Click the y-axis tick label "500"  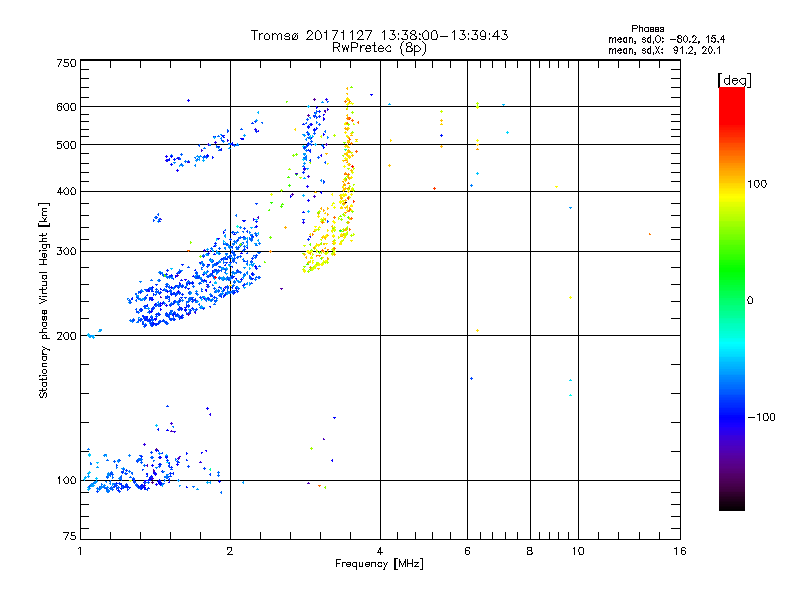tap(66, 145)
